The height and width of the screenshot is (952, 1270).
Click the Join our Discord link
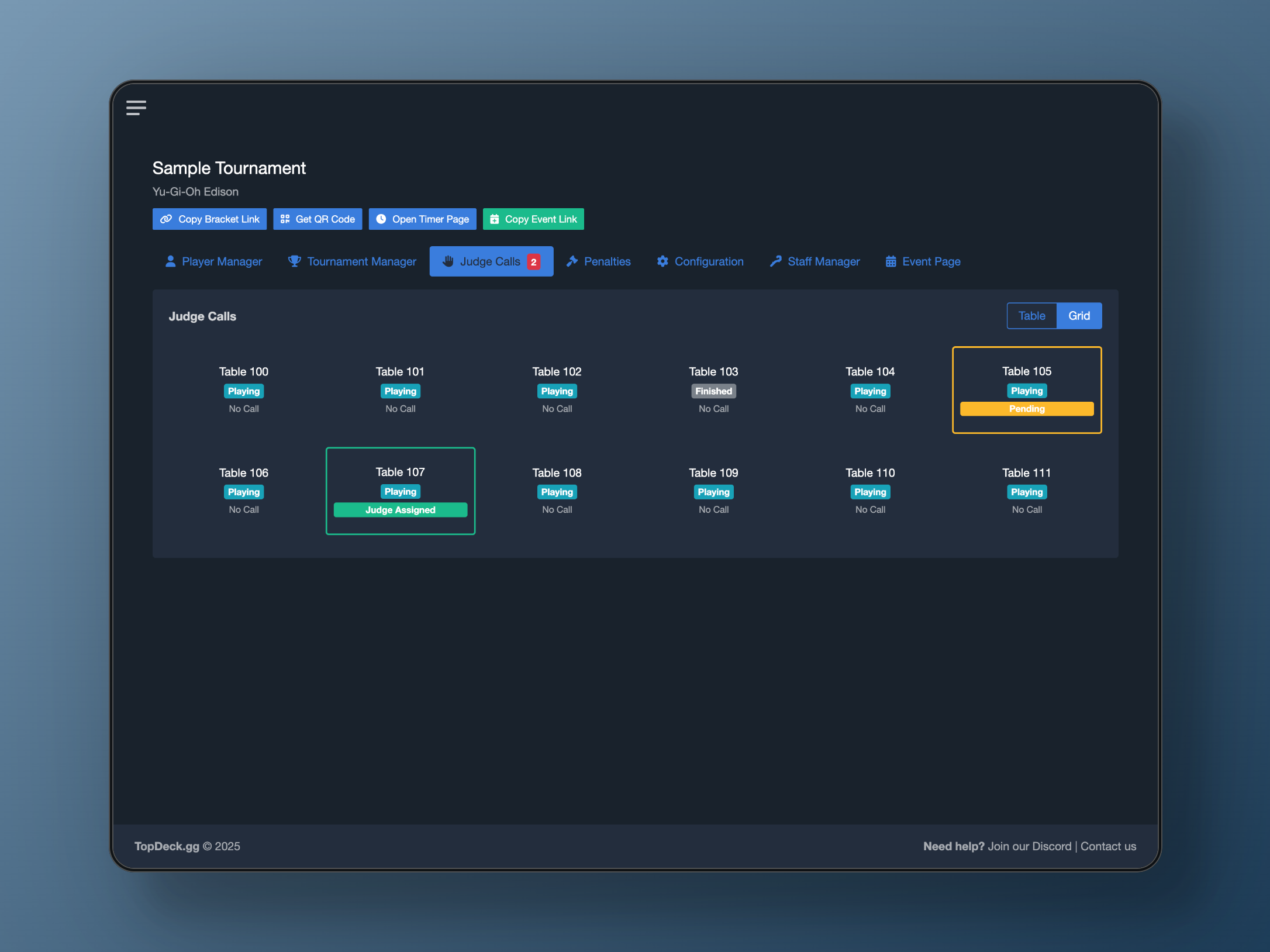1029,846
